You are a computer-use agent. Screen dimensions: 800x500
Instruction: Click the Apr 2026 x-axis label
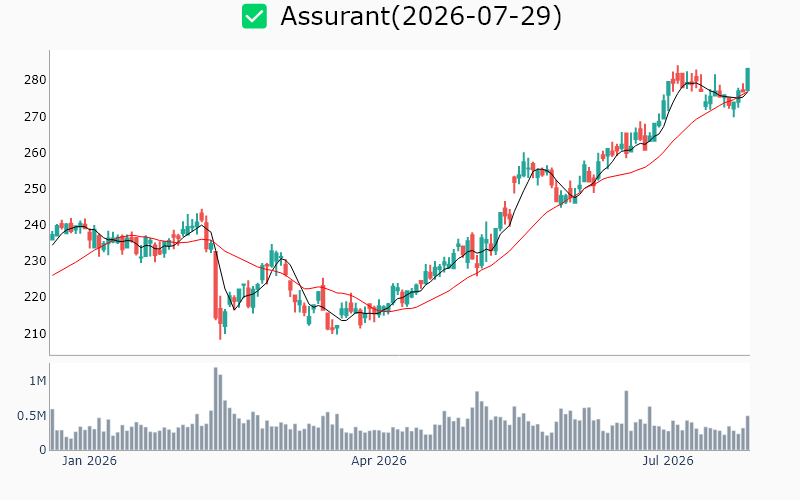click(379, 461)
